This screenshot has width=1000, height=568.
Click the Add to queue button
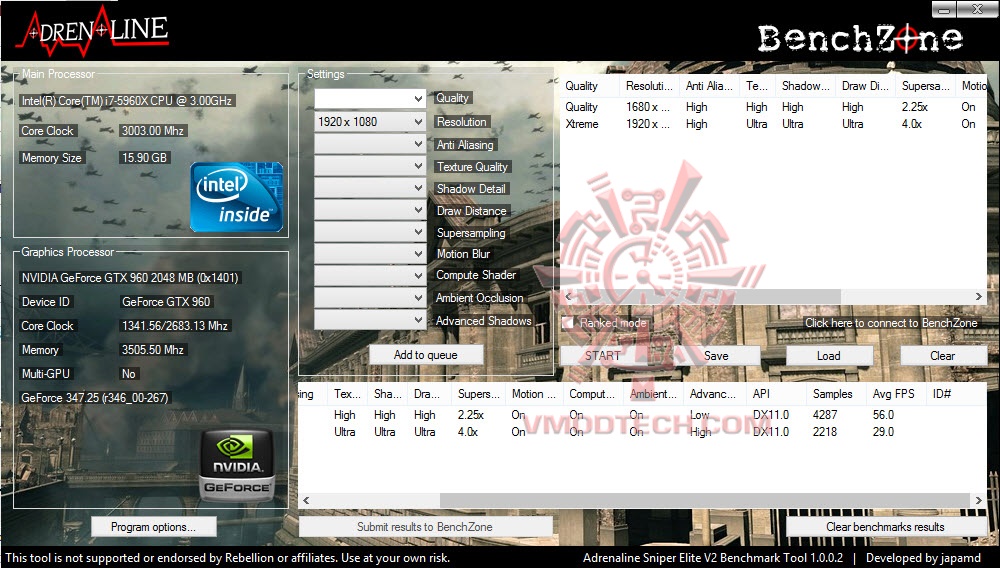[x=425, y=355]
